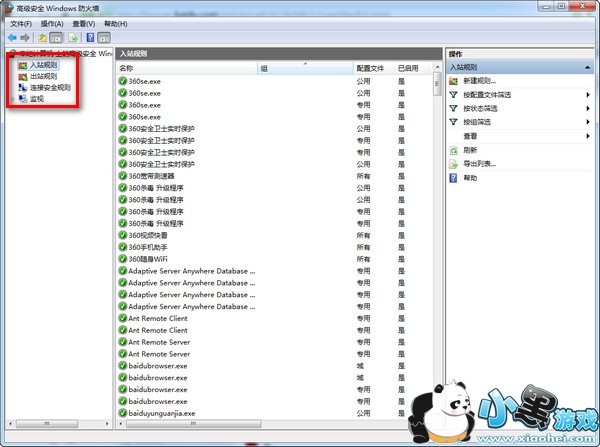
Task: Click the rules list vertical scrollbar thumb
Action: 437,84
